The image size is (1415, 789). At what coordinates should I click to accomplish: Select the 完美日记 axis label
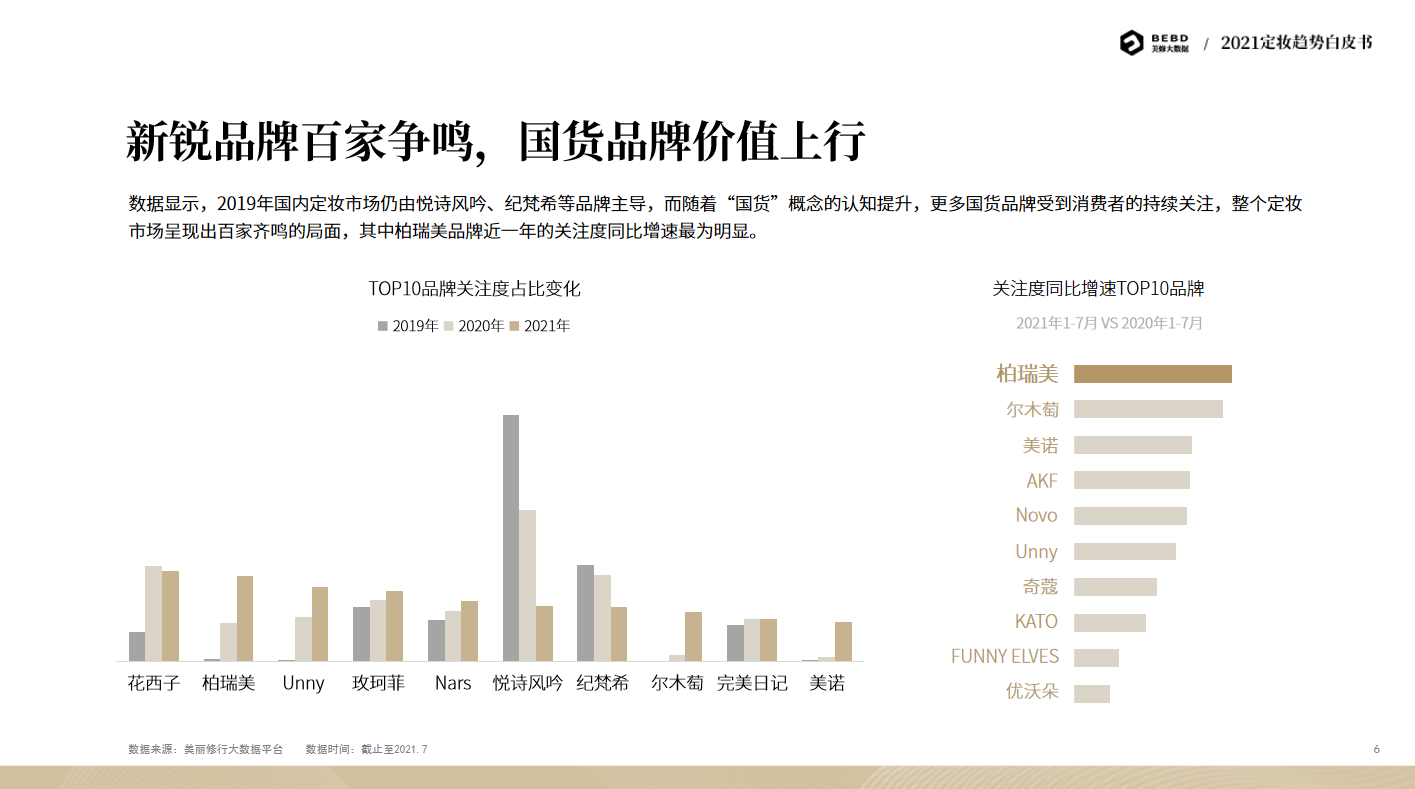tap(752, 683)
